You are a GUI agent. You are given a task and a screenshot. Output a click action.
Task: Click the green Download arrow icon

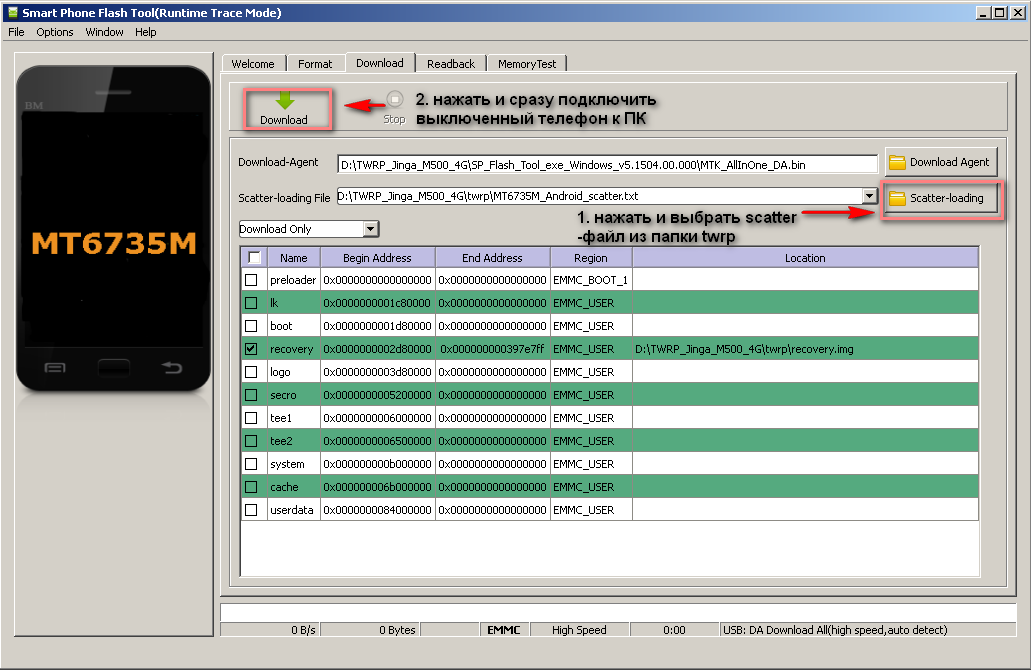pos(284,101)
